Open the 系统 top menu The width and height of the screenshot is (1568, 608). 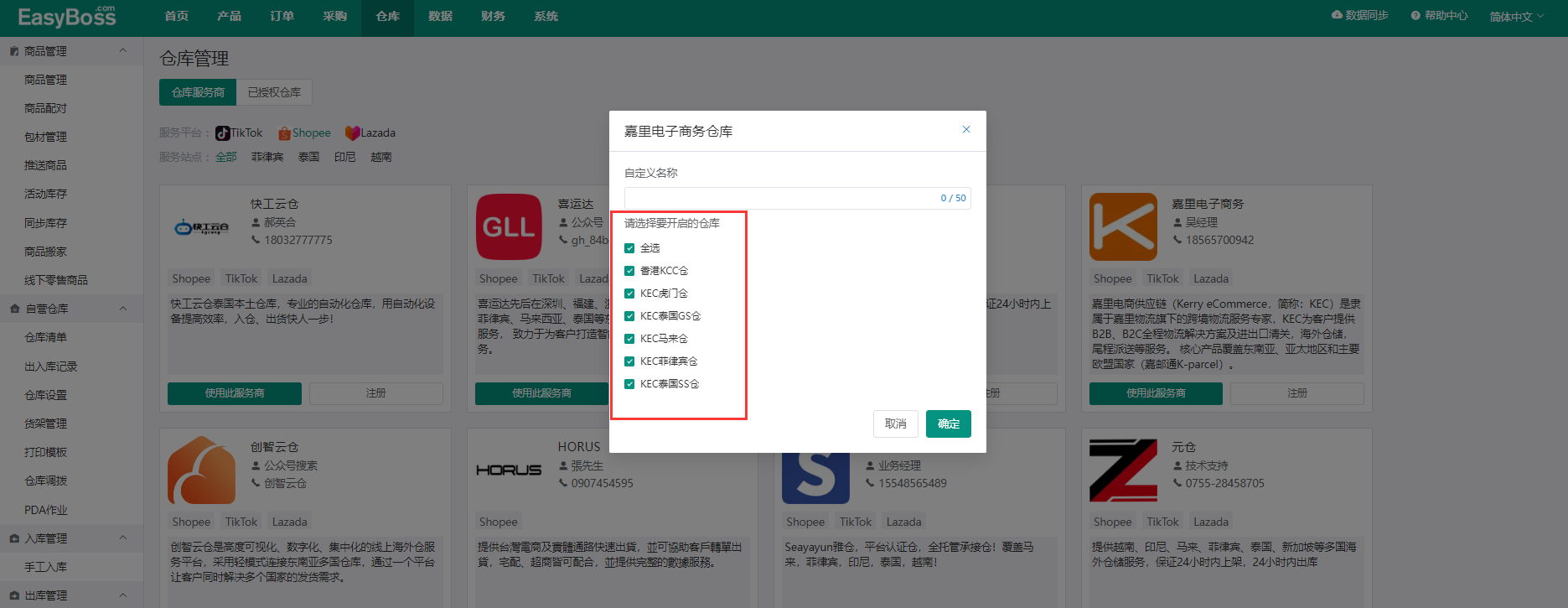click(546, 16)
